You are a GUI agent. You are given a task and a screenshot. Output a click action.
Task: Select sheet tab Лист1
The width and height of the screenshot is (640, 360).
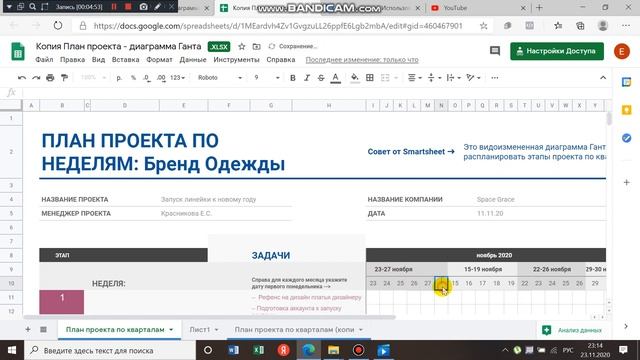pos(200,329)
